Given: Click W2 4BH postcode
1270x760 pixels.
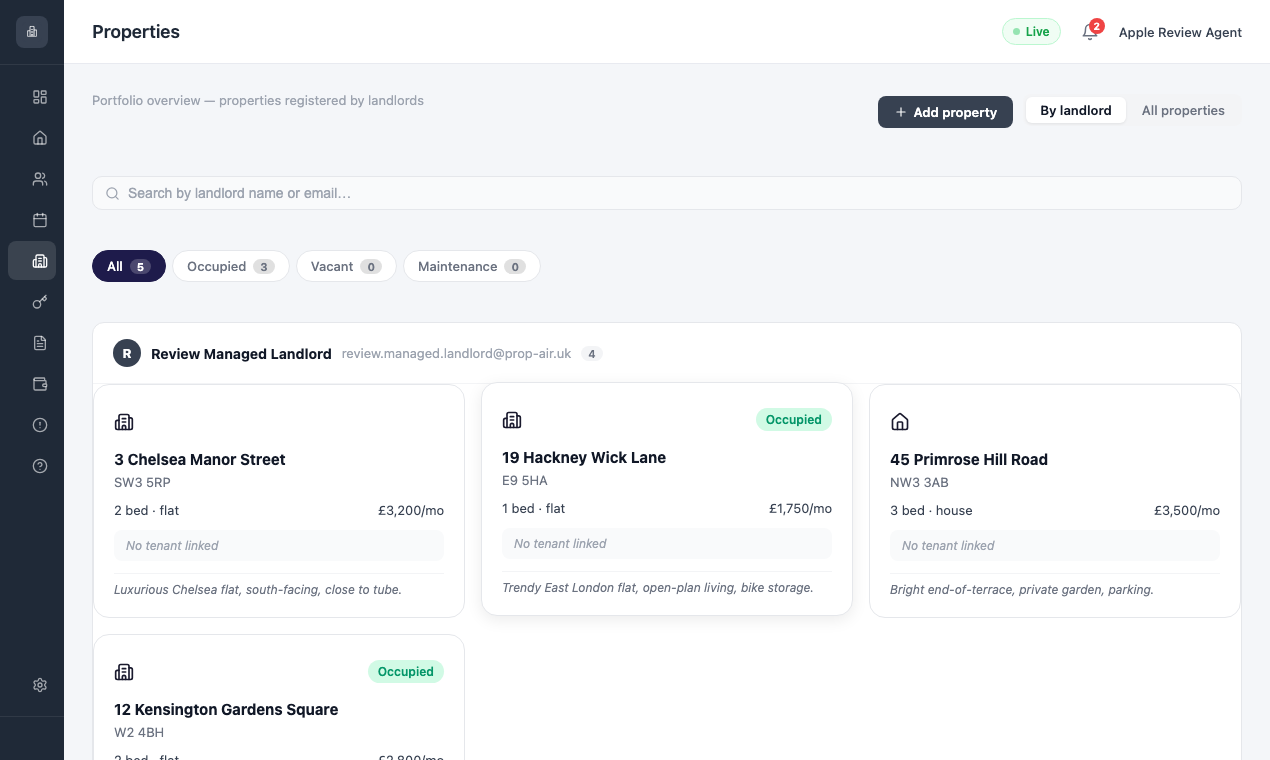Looking at the screenshot, I should 141,732.
